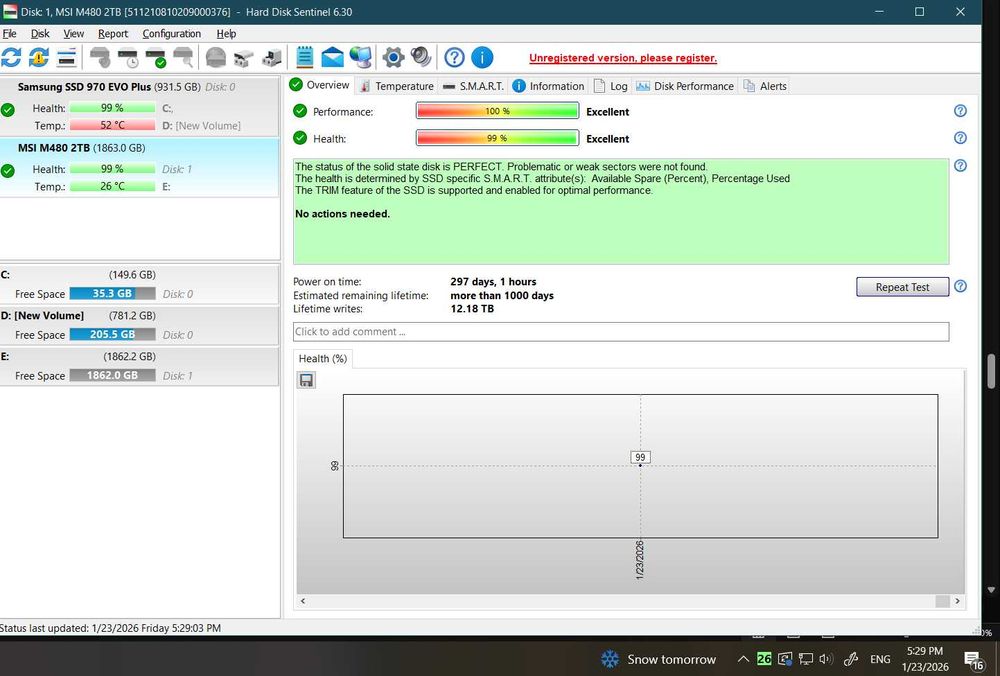Click the Snow tomorrow weather taskbar widget
Viewport: 1000px width, 676px height.
pyautogui.click(x=658, y=659)
